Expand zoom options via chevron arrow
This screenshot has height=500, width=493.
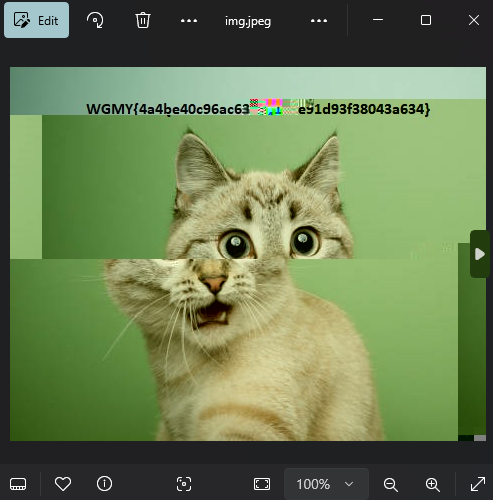[349, 484]
